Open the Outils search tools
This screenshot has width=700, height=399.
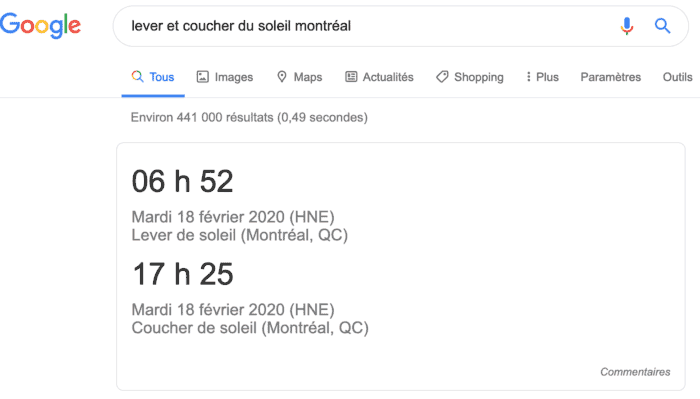click(678, 77)
